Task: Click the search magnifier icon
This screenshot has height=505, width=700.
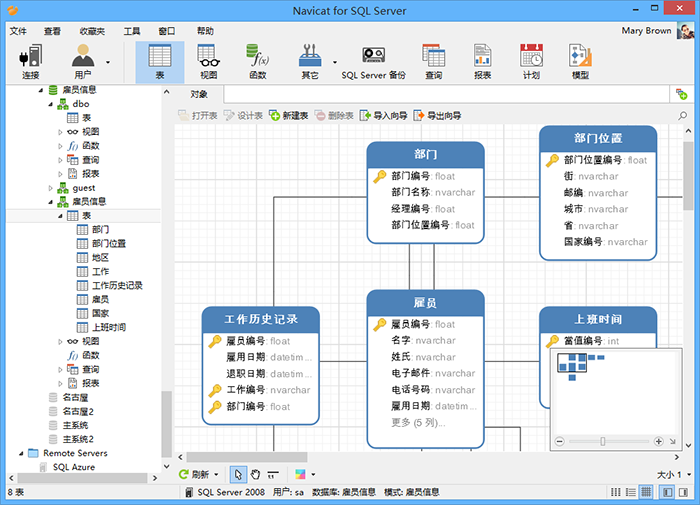Action: tap(683, 116)
